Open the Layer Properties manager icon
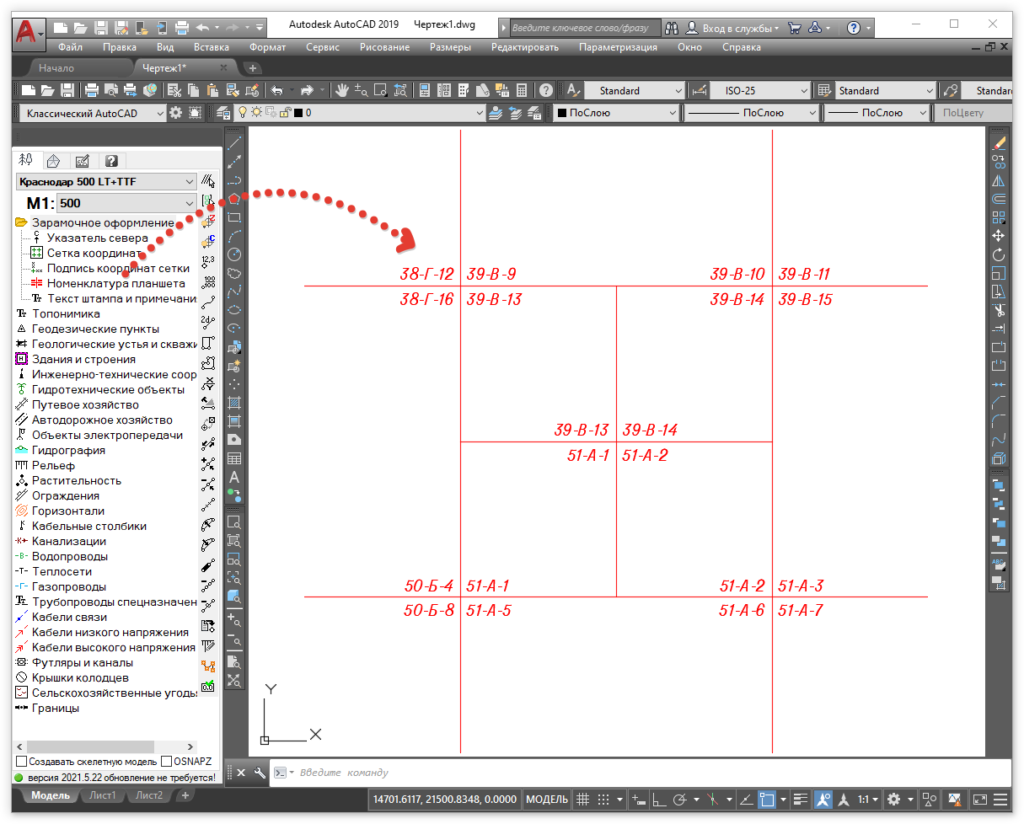The width and height of the screenshot is (1024, 824). point(224,113)
